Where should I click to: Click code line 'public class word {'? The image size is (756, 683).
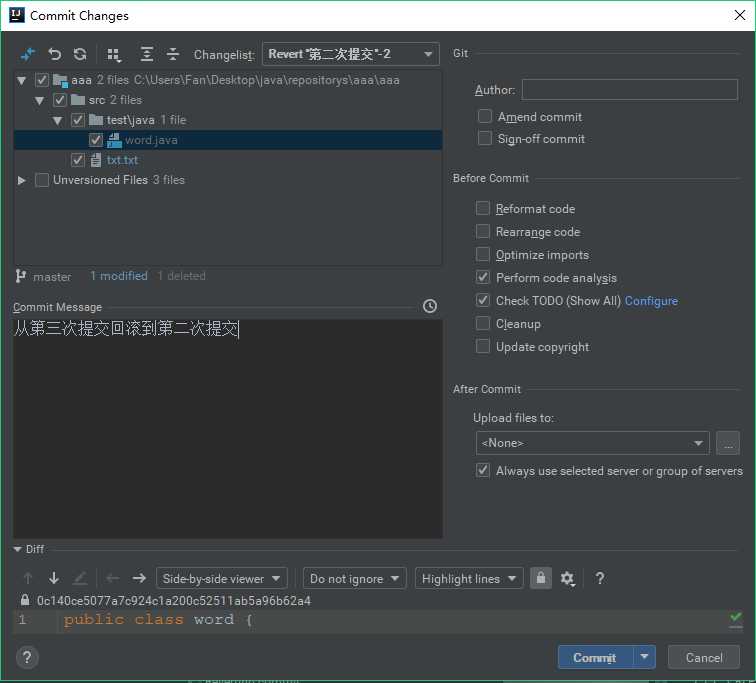pos(158,619)
